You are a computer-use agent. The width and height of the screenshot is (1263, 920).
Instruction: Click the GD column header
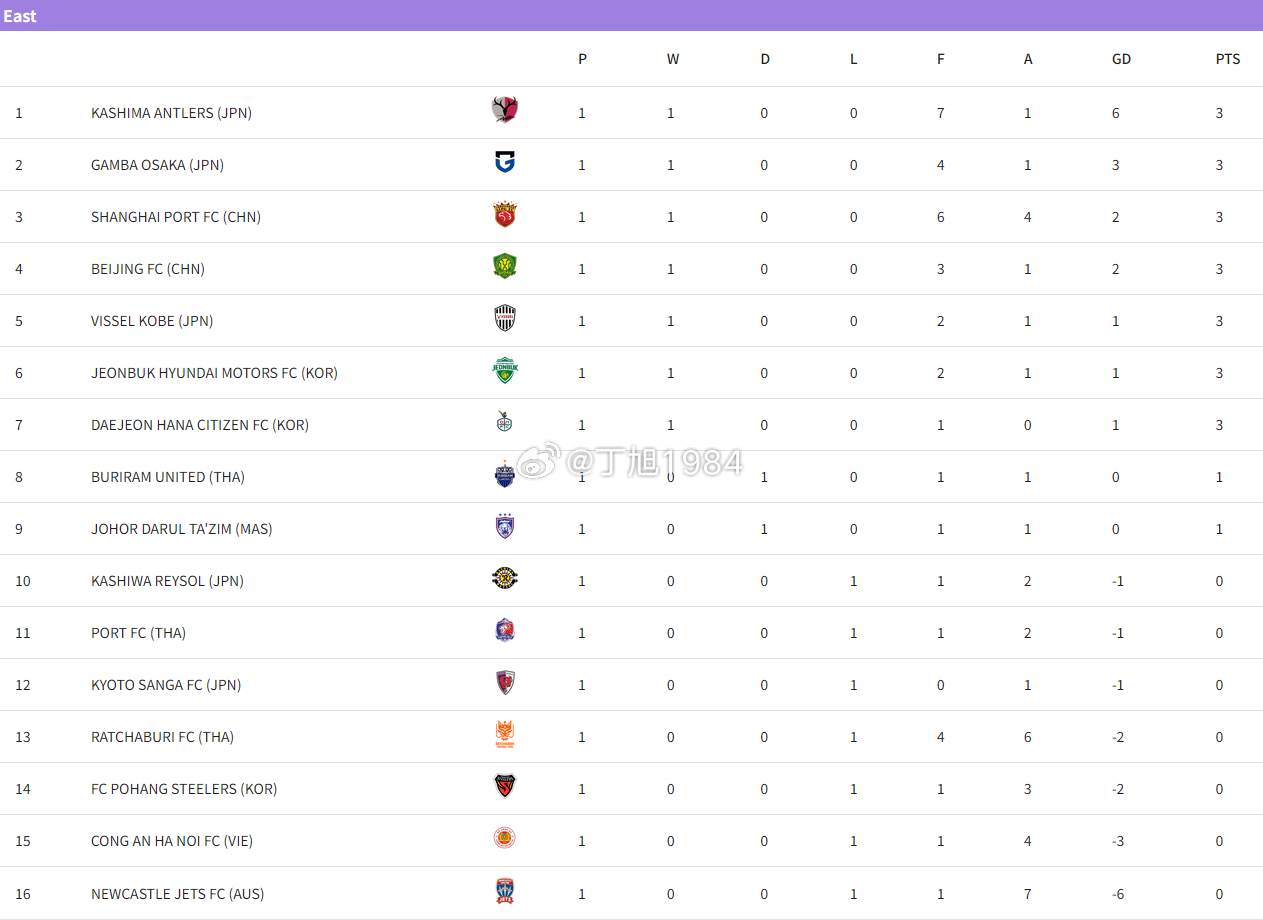pos(1121,59)
